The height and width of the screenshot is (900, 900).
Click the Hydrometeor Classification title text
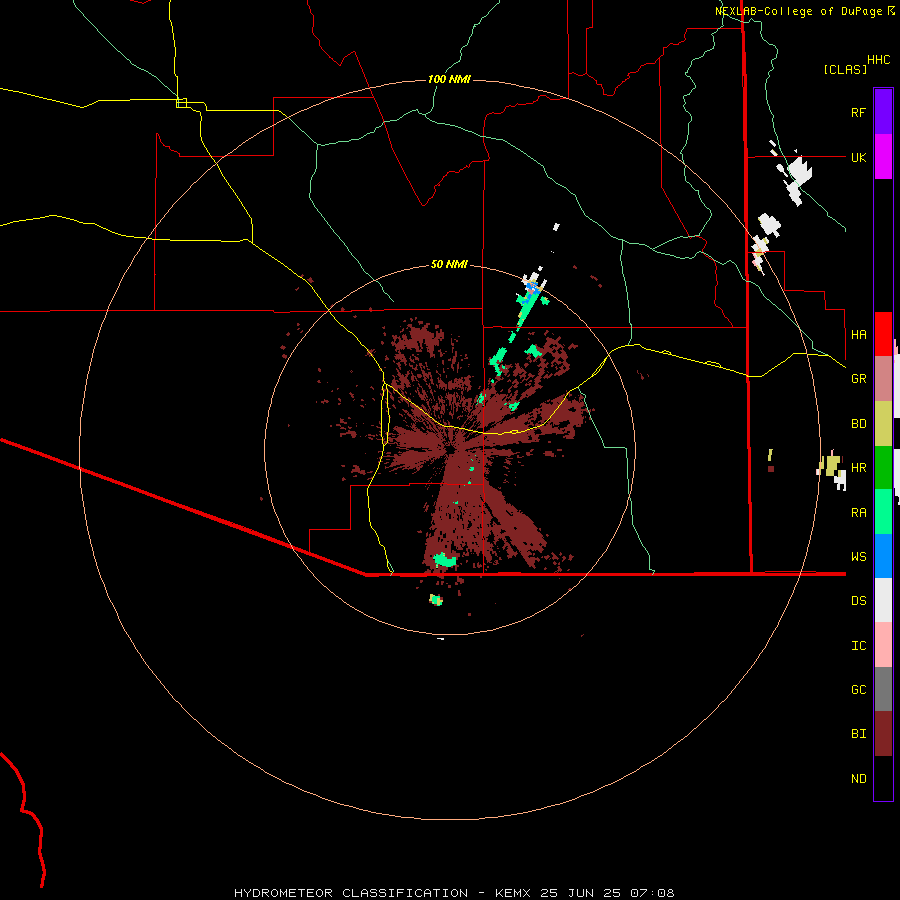point(351,893)
